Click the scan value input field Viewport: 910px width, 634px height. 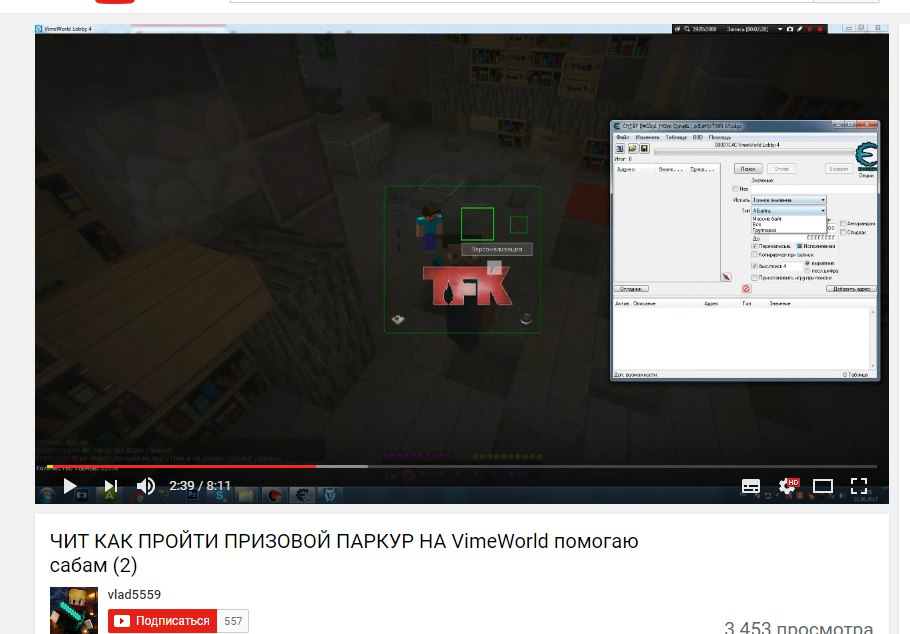812,189
